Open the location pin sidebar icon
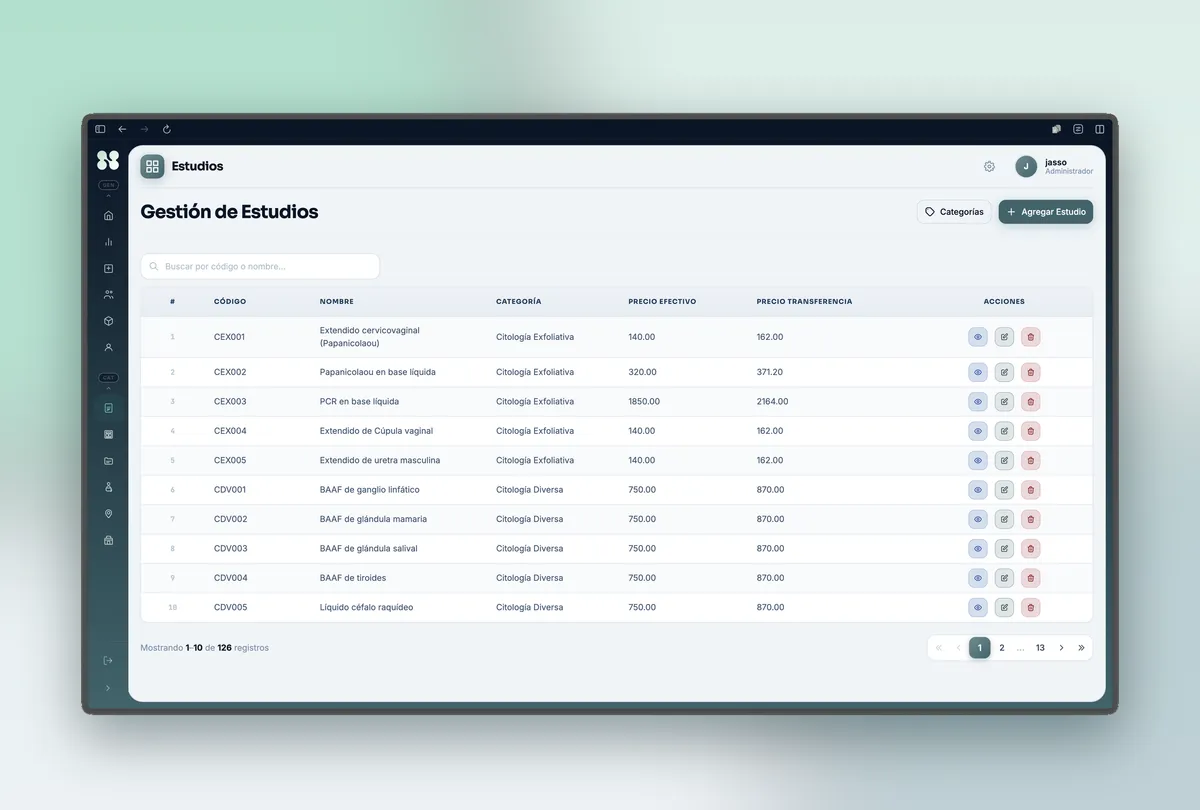 click(x=108, y=514)
